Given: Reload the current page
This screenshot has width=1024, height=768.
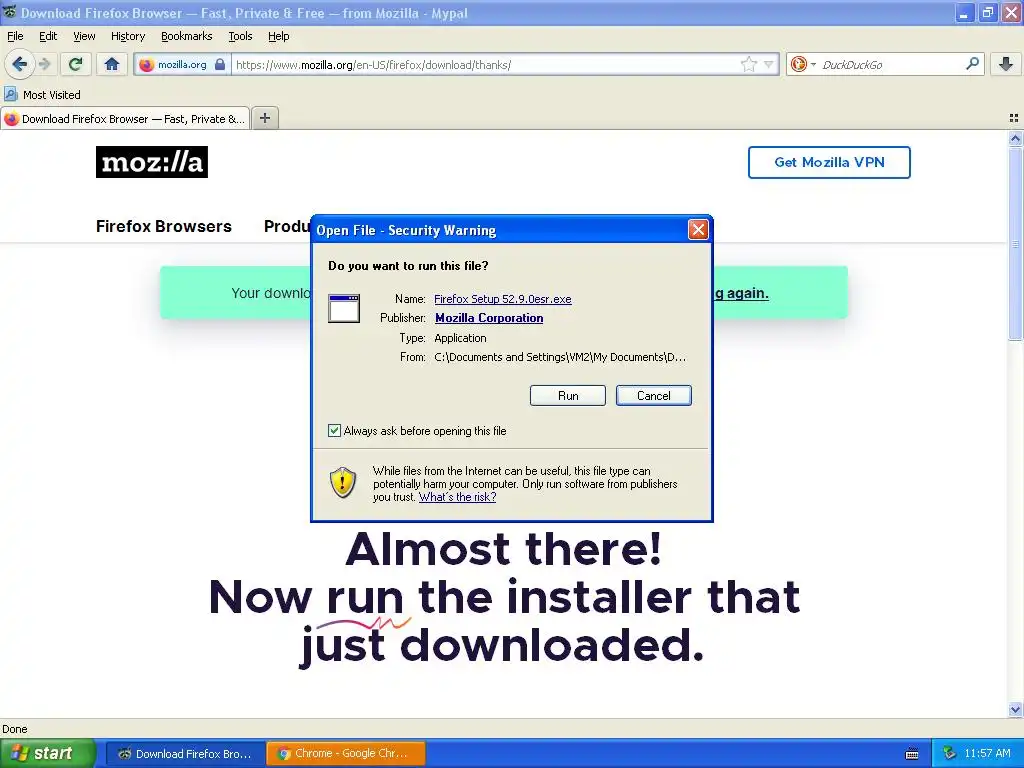Looking at the screenshot, I should click(x=76, y=64).
